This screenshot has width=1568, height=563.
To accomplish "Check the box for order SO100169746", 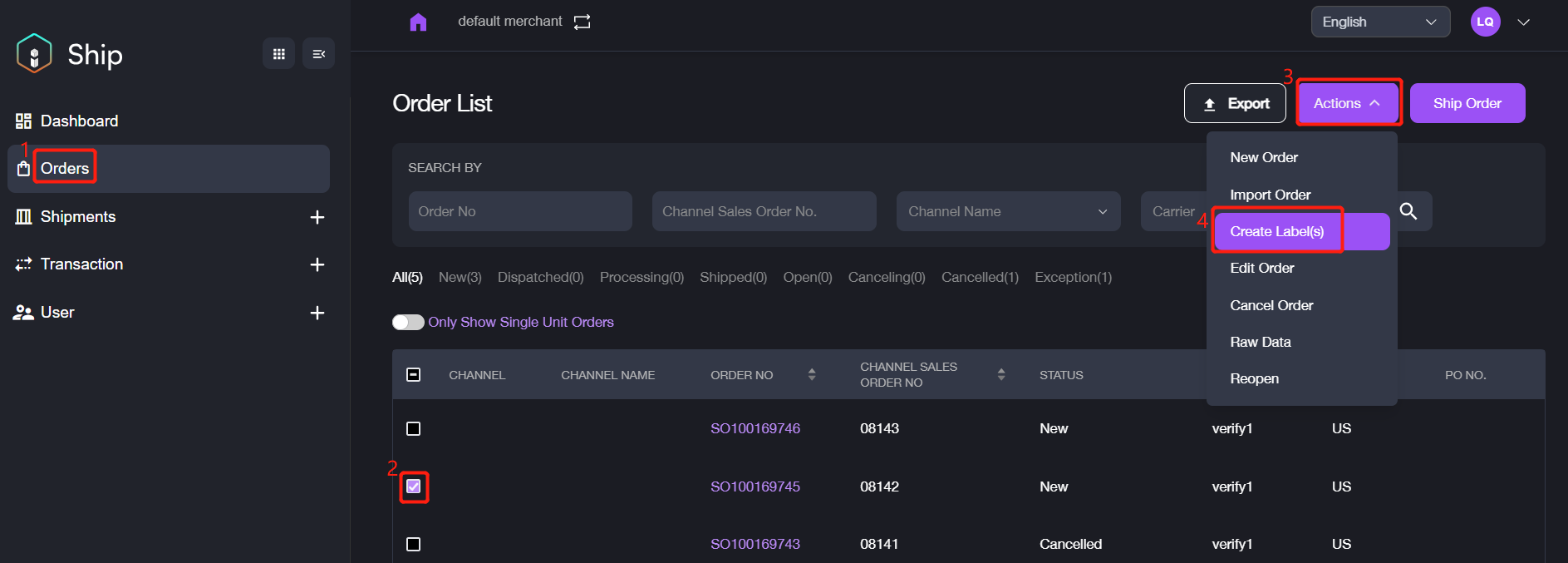I will click(x=413, y=428).
